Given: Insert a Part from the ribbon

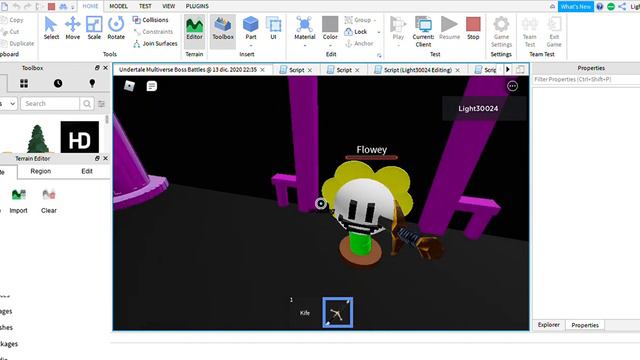Looking at the screenshot, I should 251,28.
